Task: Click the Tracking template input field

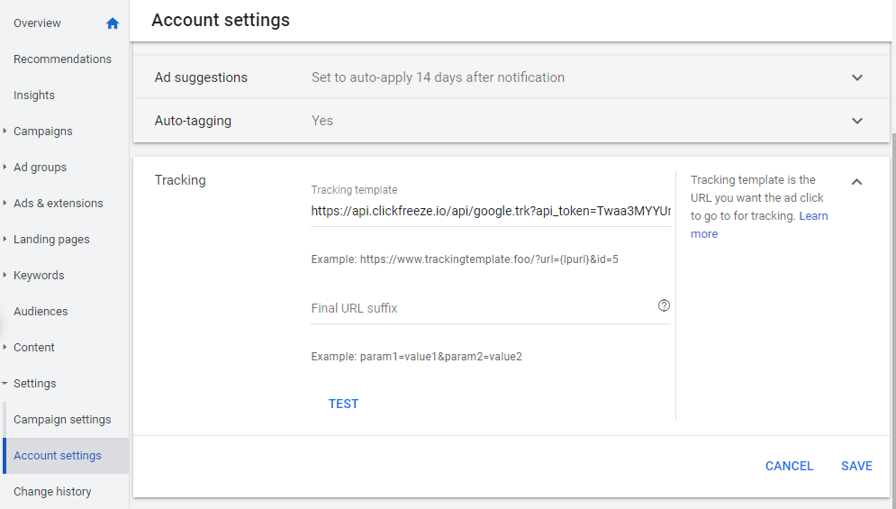Action: (491, 211)
